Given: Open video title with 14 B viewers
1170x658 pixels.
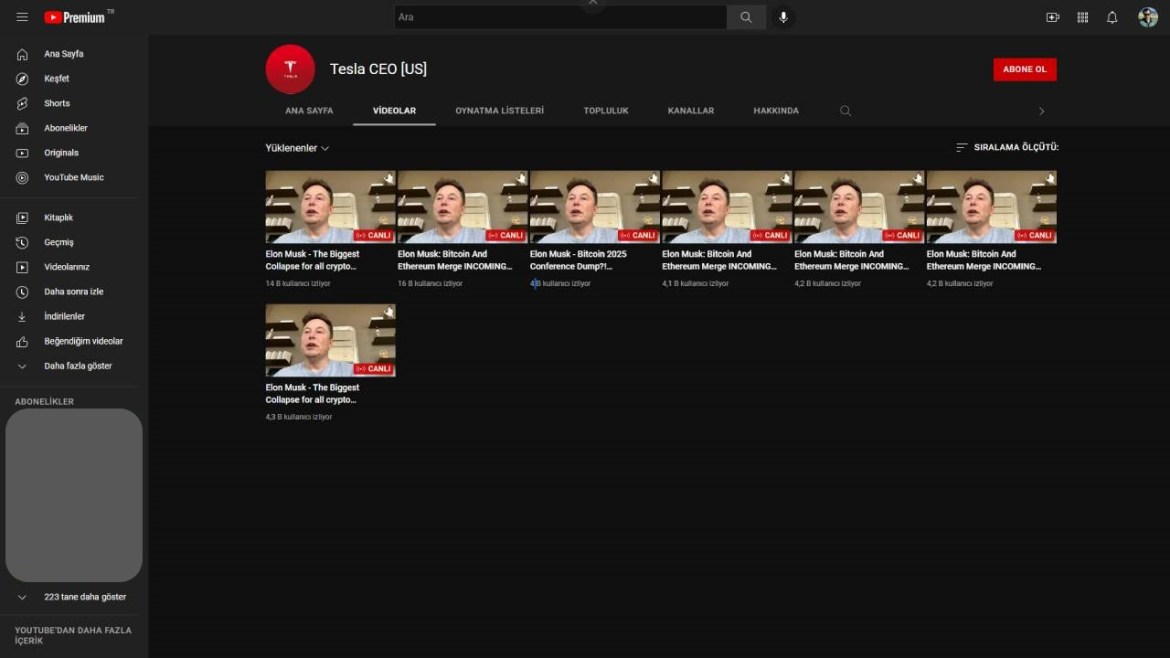Looking at the screenshot, I should (x=312, y=260).
